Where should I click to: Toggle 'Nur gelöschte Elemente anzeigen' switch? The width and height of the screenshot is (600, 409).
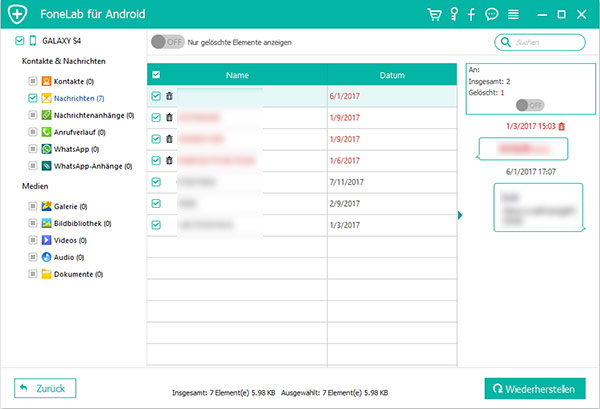(x=166, y=42)
